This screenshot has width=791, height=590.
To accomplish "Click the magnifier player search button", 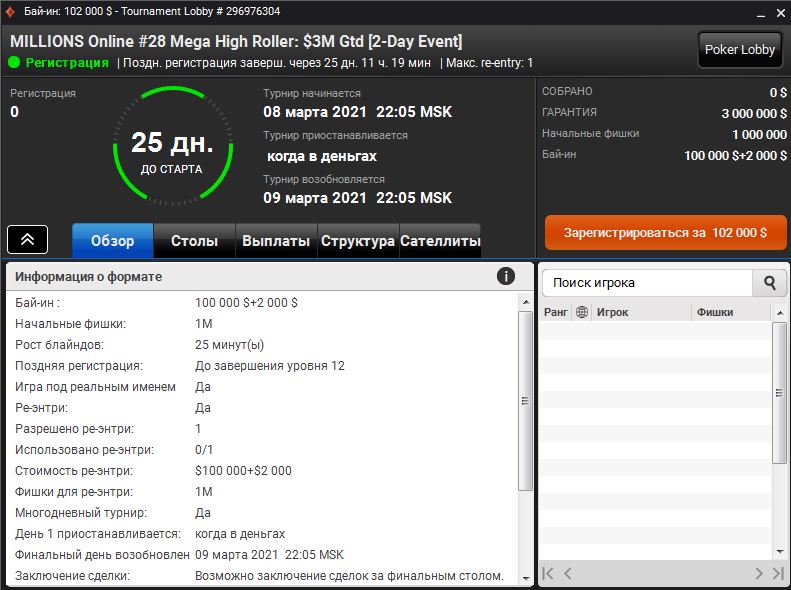I will tap(769, 283).
